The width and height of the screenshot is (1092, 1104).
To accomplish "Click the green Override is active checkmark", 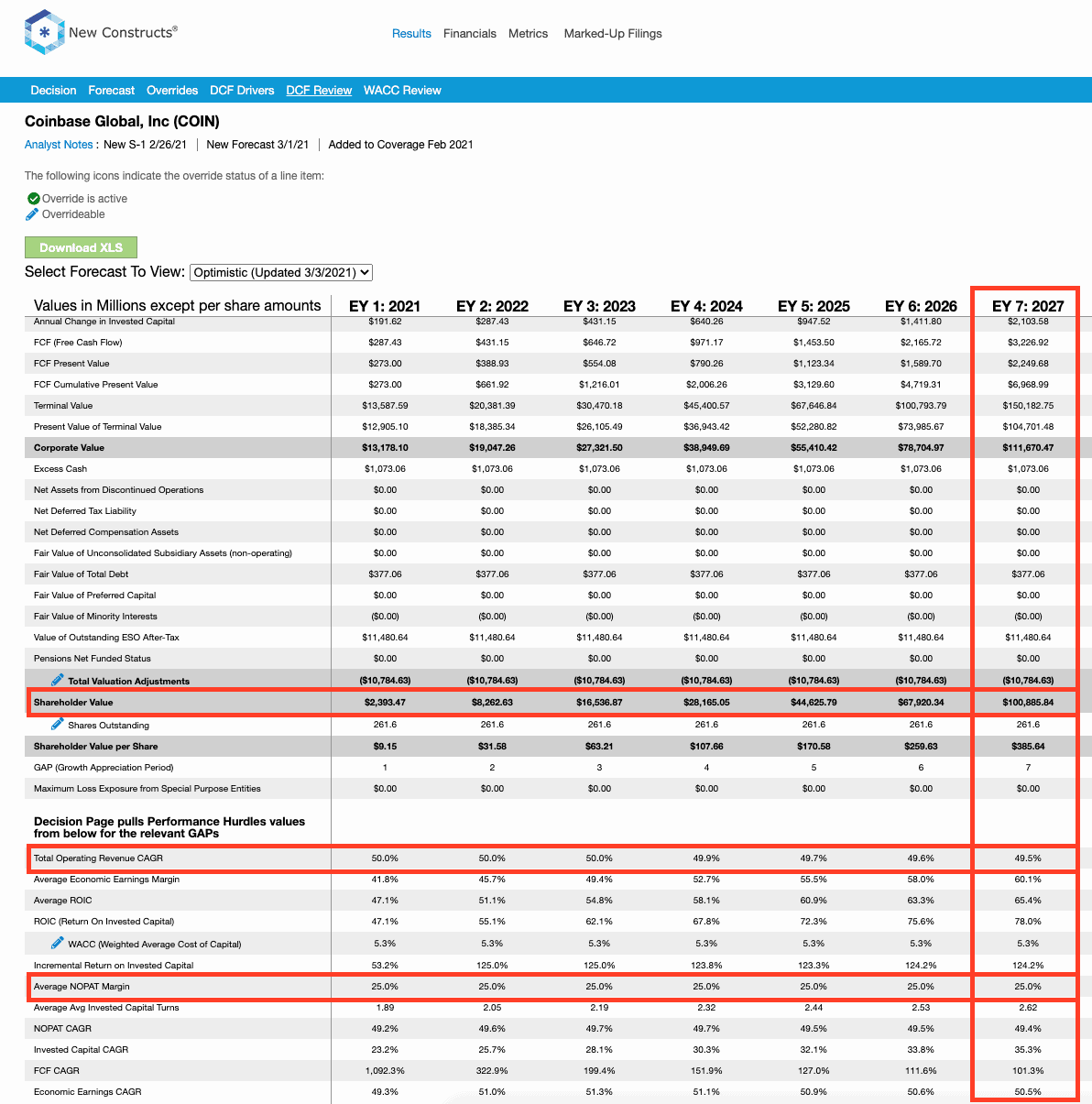I will coord(33,199).
